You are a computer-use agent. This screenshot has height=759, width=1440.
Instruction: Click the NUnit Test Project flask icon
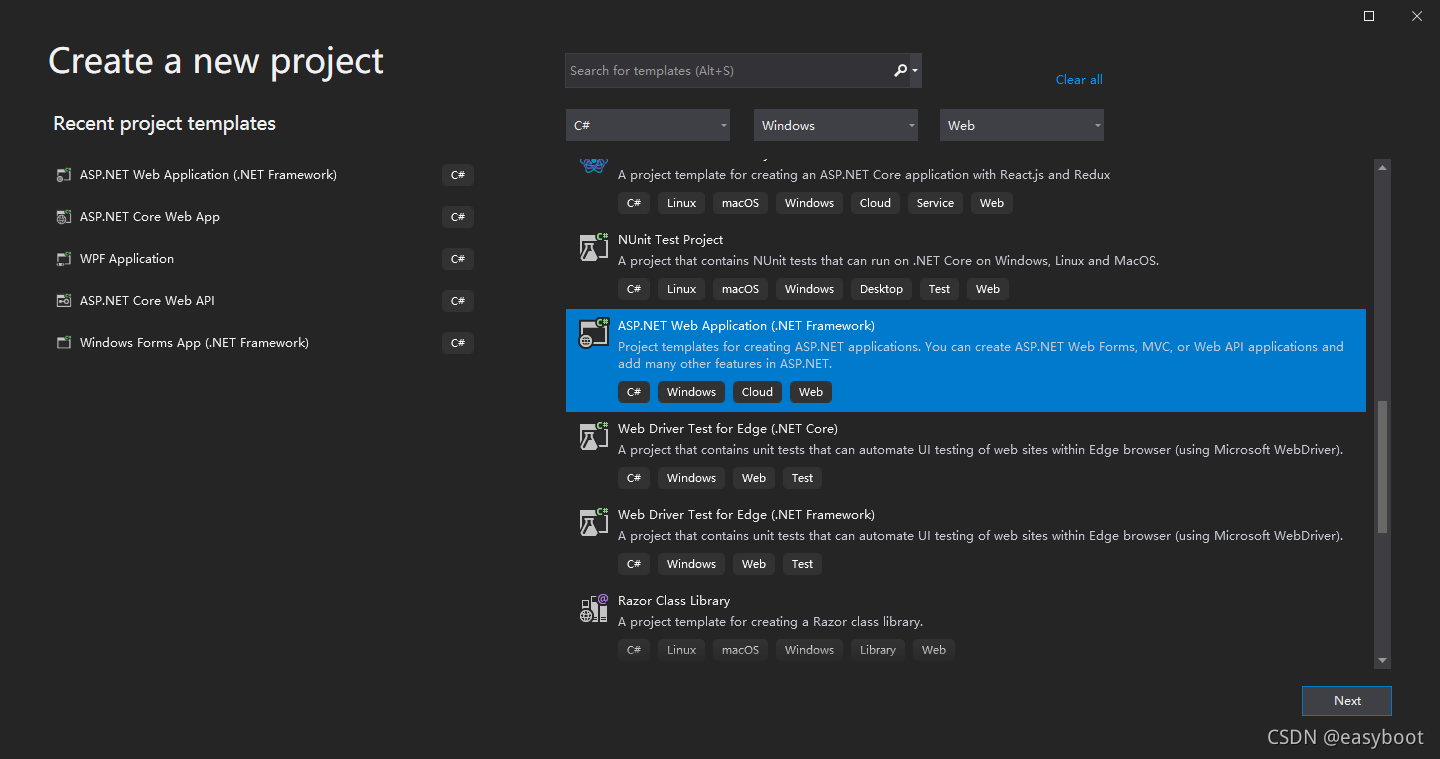[594, 247]
